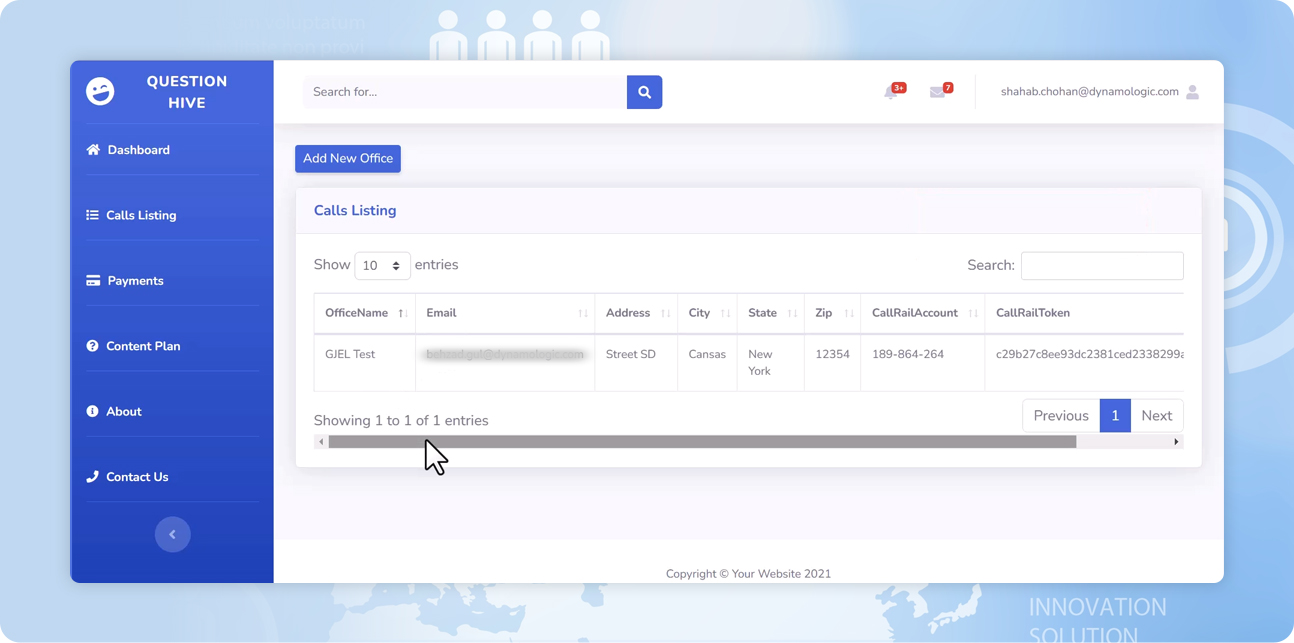Click the Question Hive brand title

click(x=187, y=92)
